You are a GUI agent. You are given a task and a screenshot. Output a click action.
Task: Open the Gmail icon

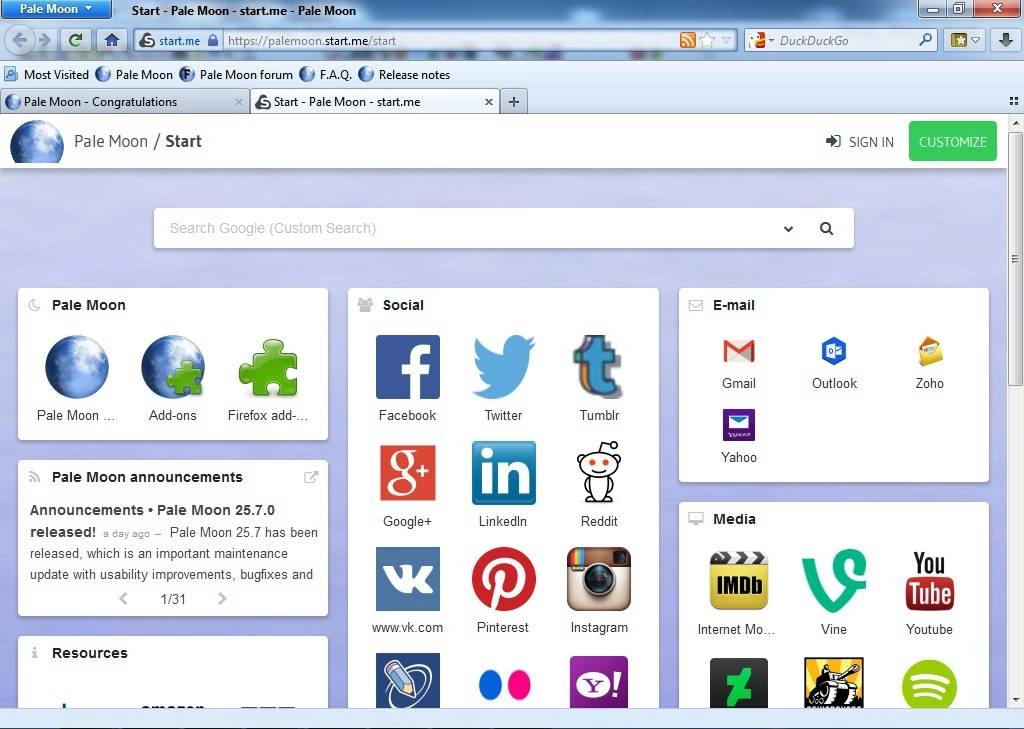(x=739, y=351)
